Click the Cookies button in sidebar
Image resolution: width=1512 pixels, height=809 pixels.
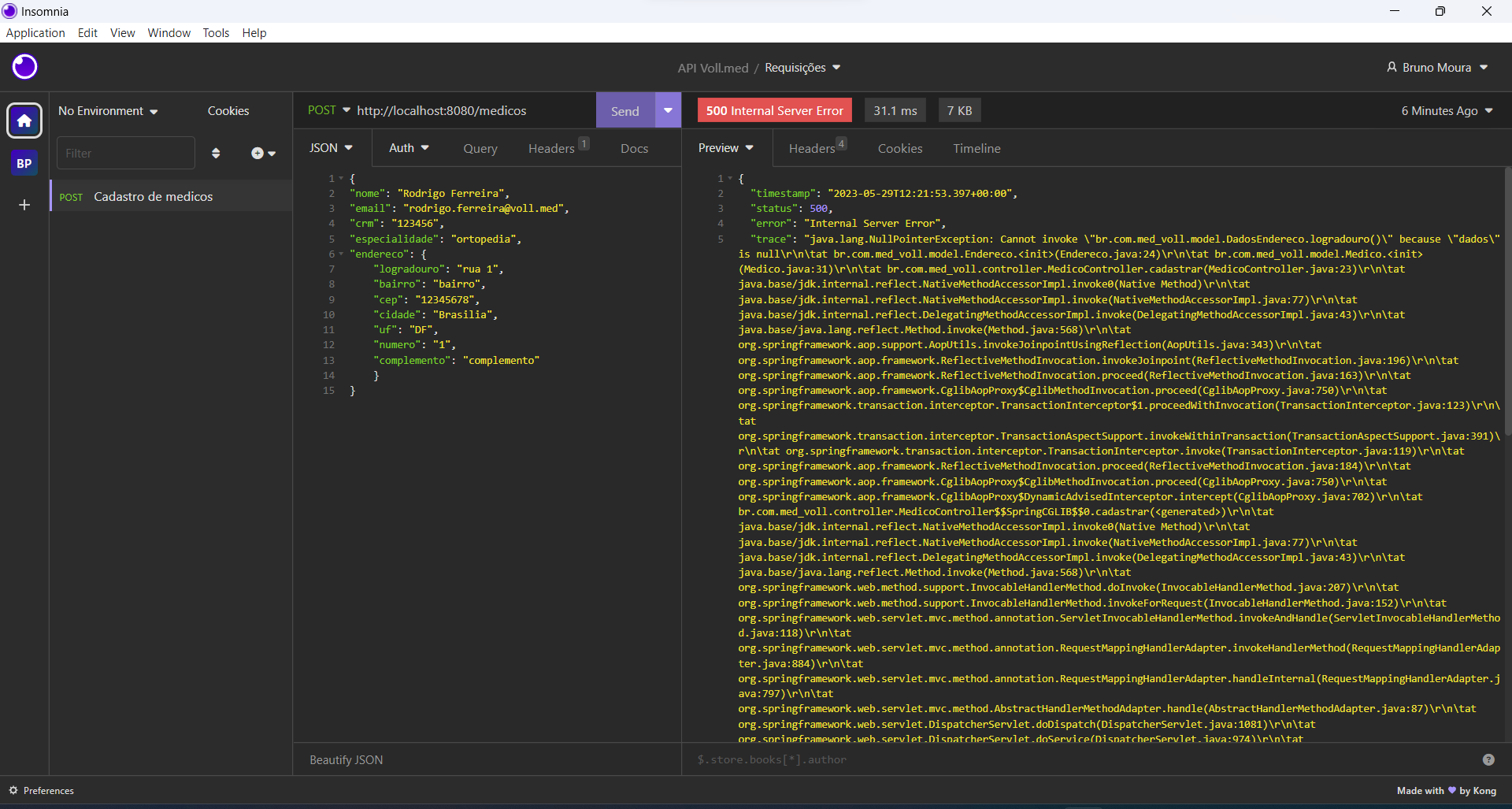(x=228, y=111)
